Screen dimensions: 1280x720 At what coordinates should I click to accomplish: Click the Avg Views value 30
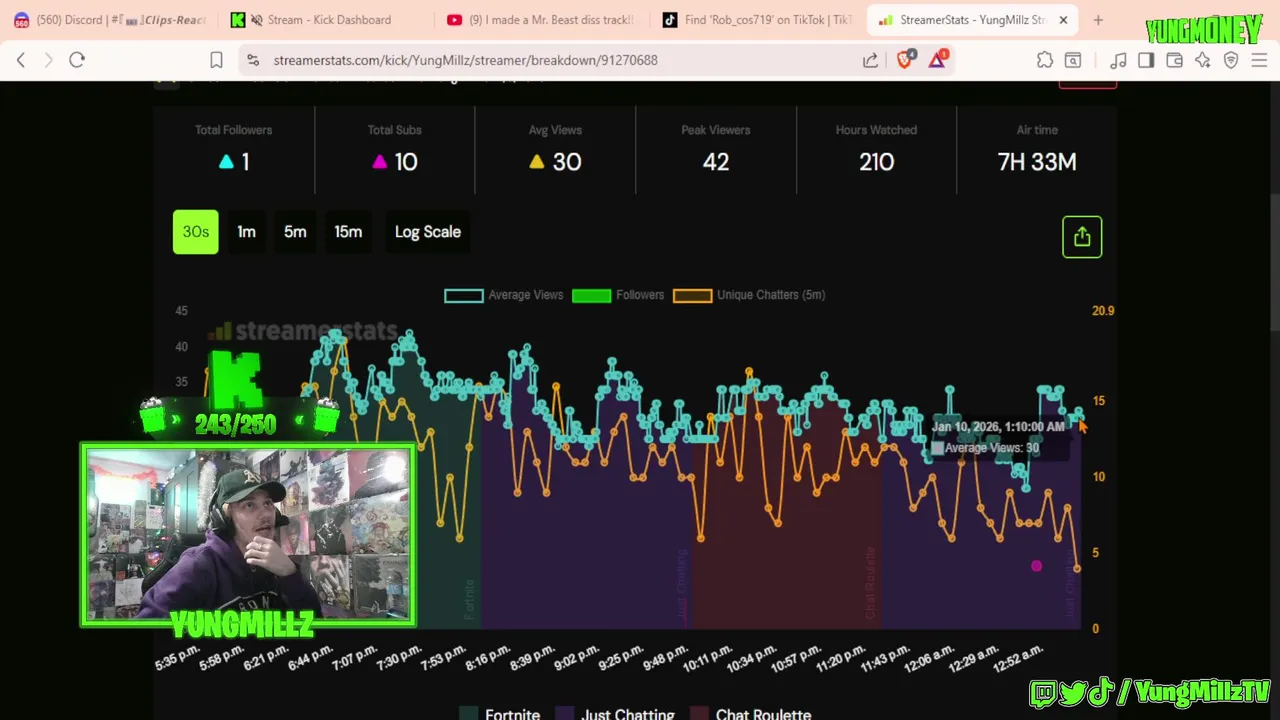point(566,162)
